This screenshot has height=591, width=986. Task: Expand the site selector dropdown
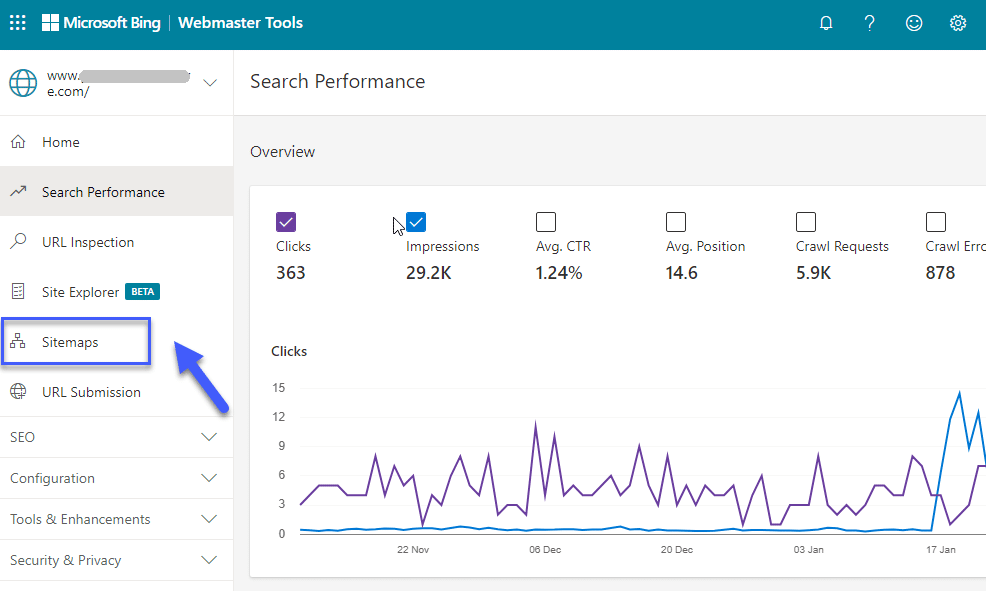210,83
